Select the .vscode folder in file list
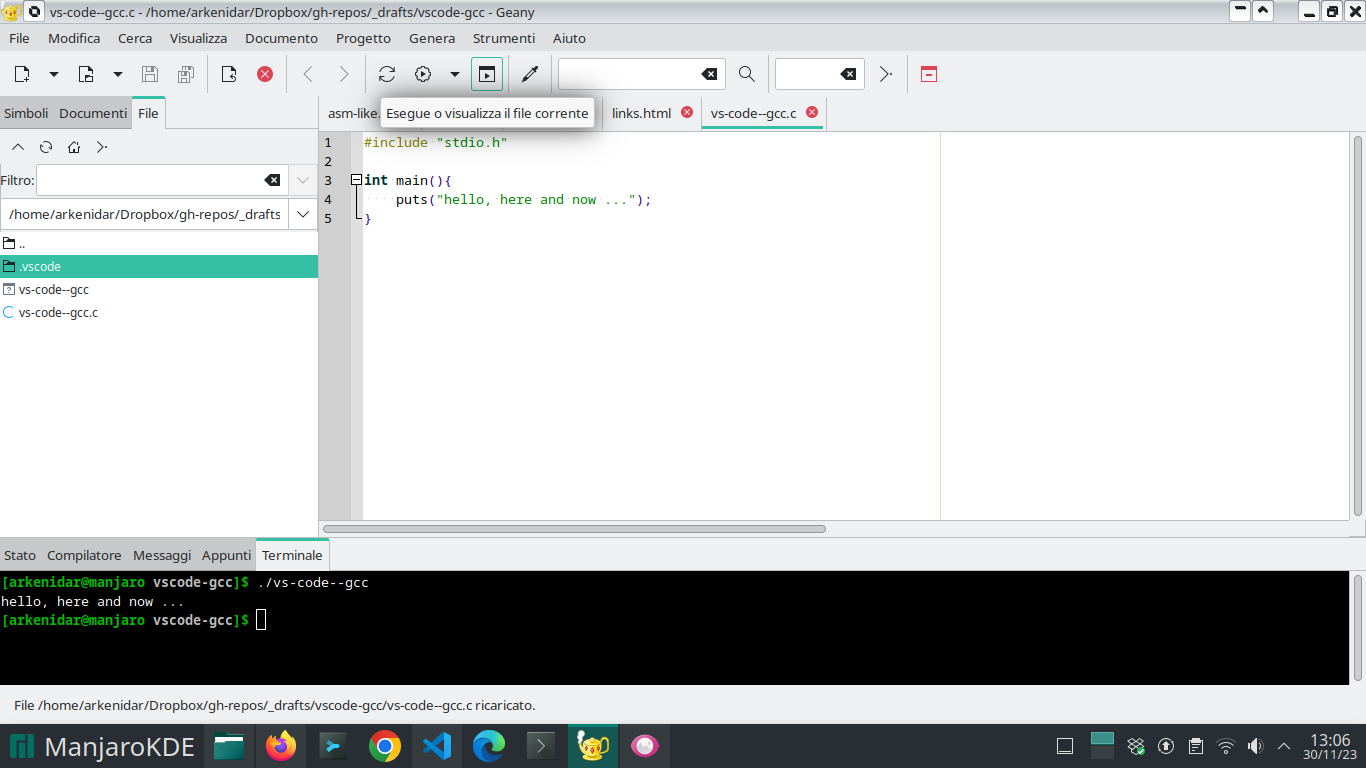 (159, 266)
